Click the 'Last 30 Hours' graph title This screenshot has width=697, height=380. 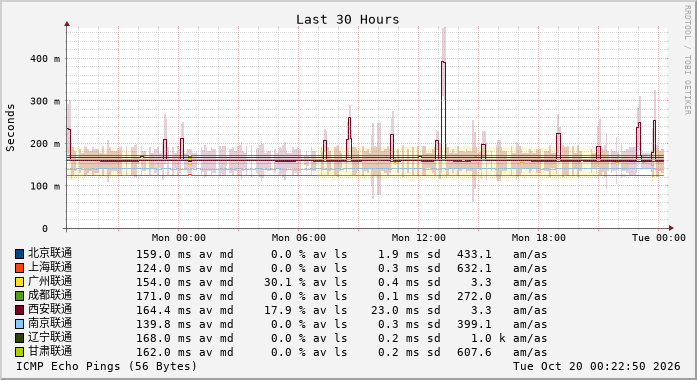(348, 20)
